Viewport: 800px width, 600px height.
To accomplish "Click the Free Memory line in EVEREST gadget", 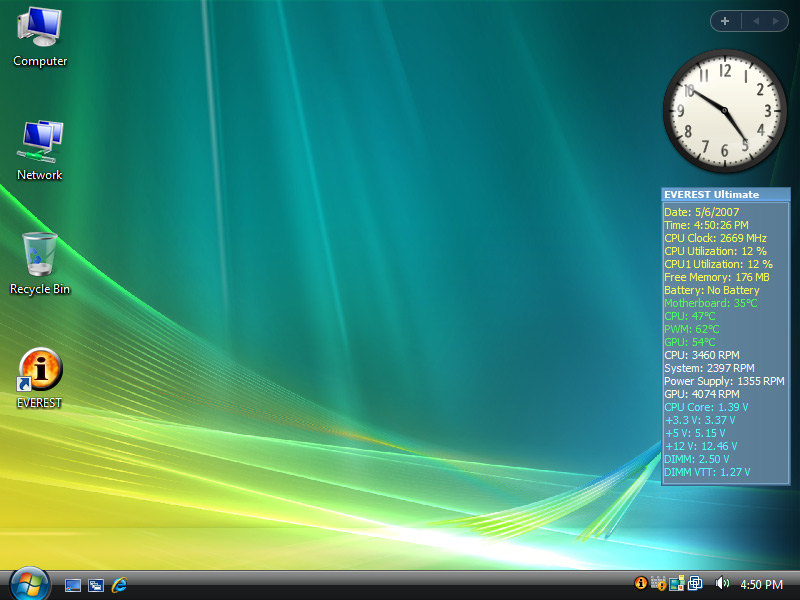I will click(x=717, y=277).
